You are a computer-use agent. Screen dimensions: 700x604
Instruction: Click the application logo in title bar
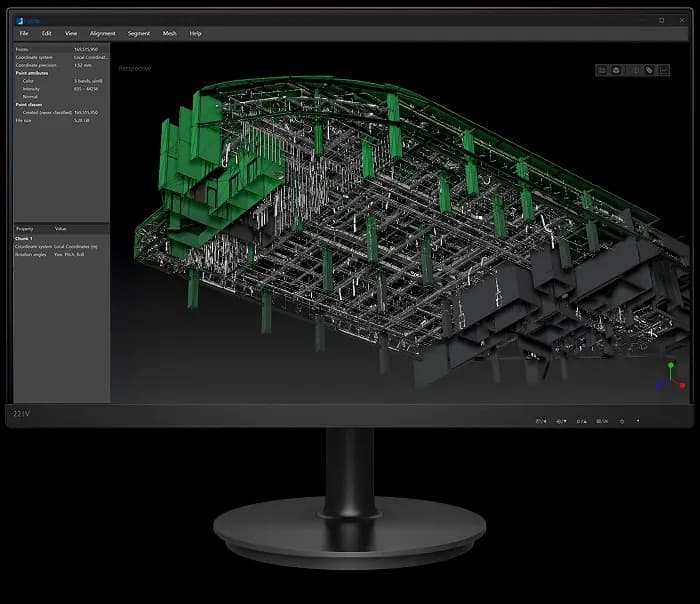pyautogui.click(x=20, y=20)
